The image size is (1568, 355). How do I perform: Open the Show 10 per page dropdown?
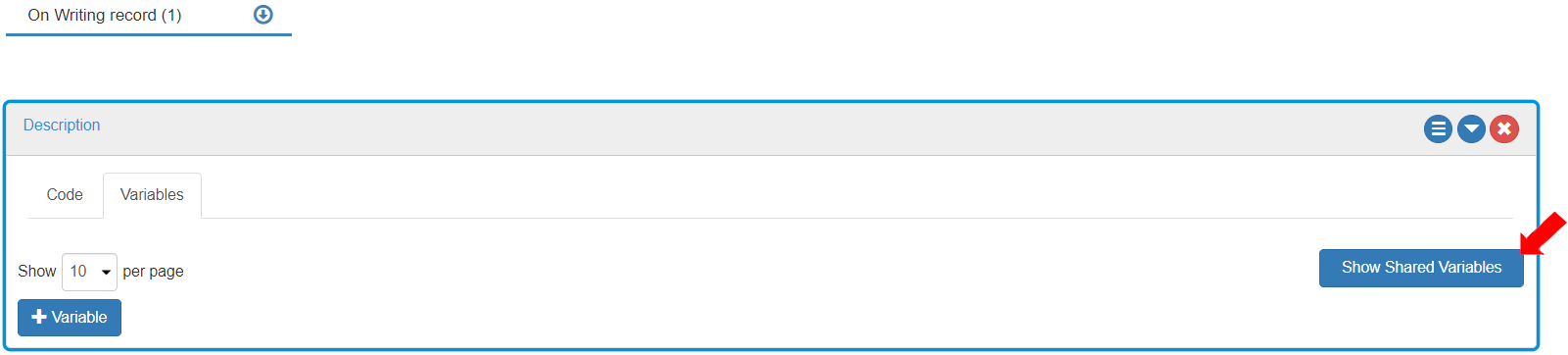[89, 272]
